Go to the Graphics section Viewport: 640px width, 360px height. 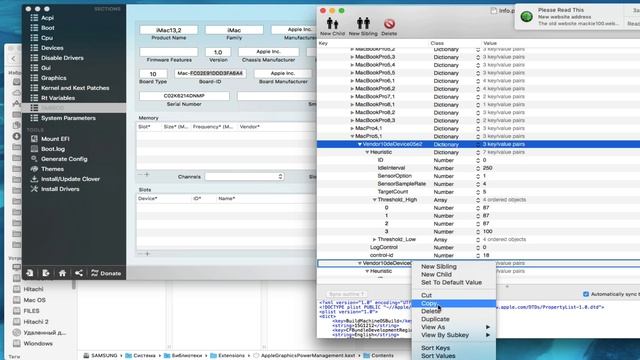pyautogui.click(x=53, y=78)
